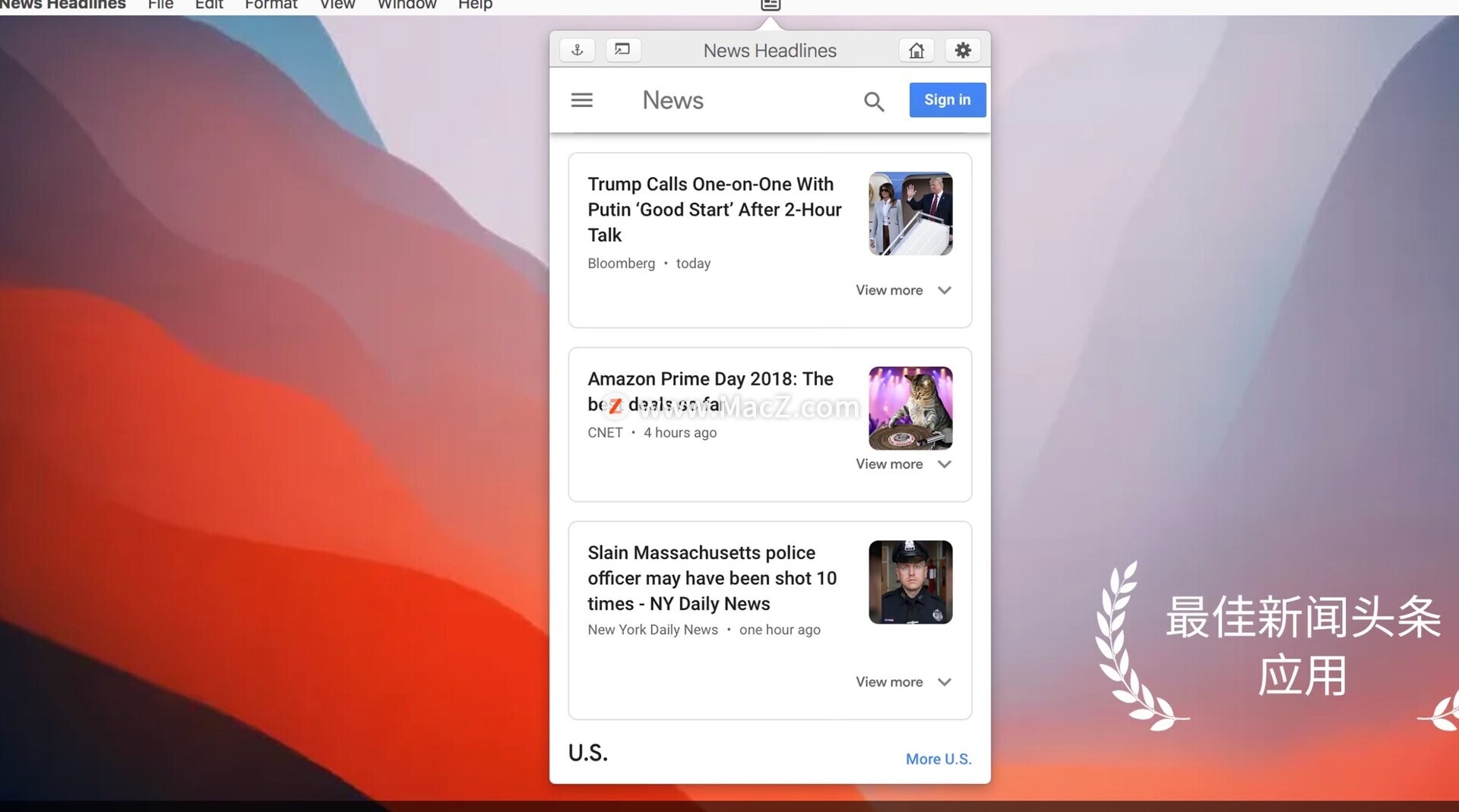Click the News Headlines popup title
Viewport: 1459px width, 812px height.
pyautogui.click(x=770, y=51)
